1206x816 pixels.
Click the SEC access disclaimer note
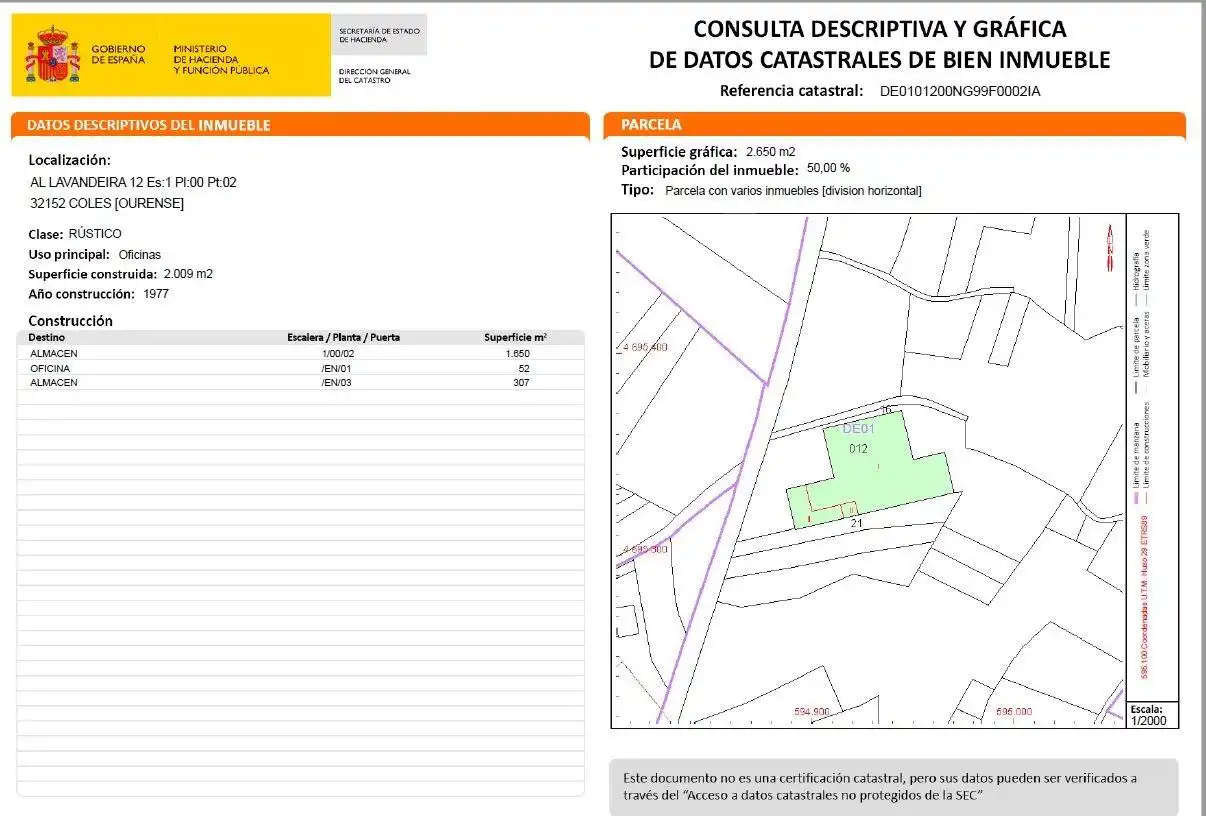click(893, 787)
